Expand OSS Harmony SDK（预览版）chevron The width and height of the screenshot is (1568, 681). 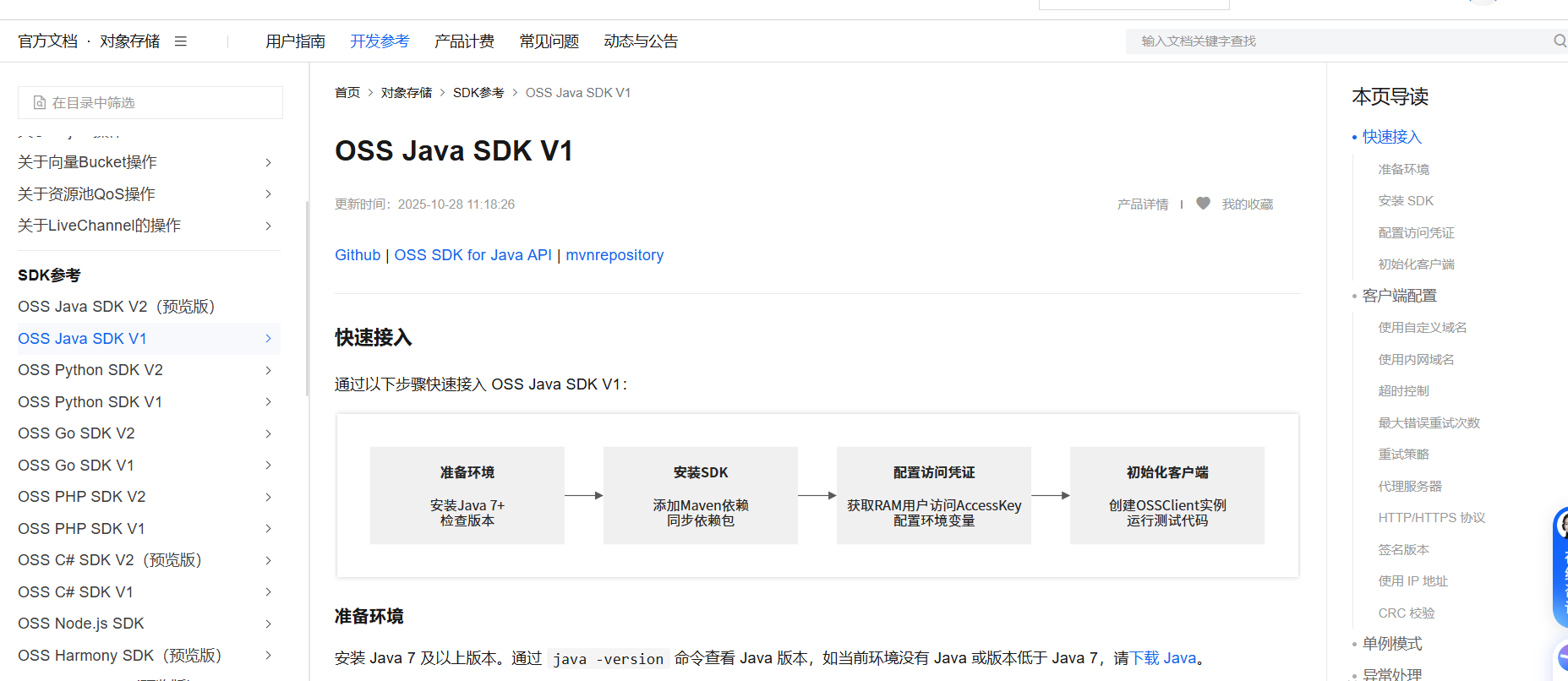[269, 656]
